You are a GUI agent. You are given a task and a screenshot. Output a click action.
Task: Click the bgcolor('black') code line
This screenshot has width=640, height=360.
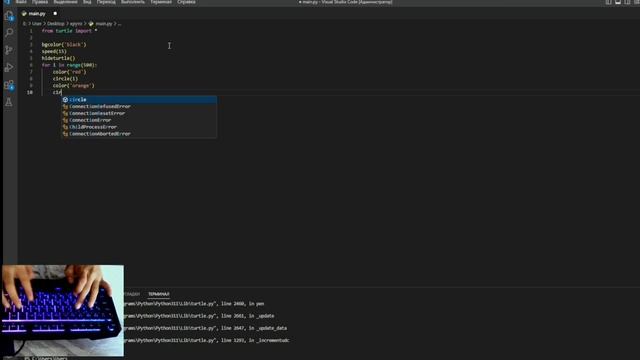pyautogui.click(x=64, y=44)
